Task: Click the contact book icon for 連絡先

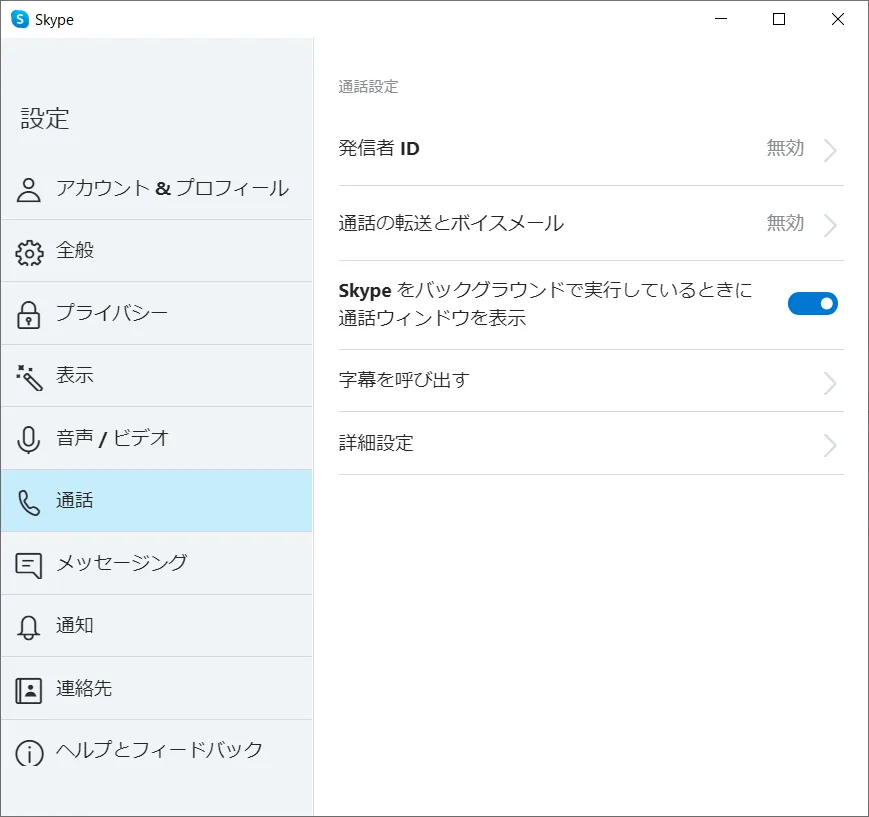Action: (29, 690)
